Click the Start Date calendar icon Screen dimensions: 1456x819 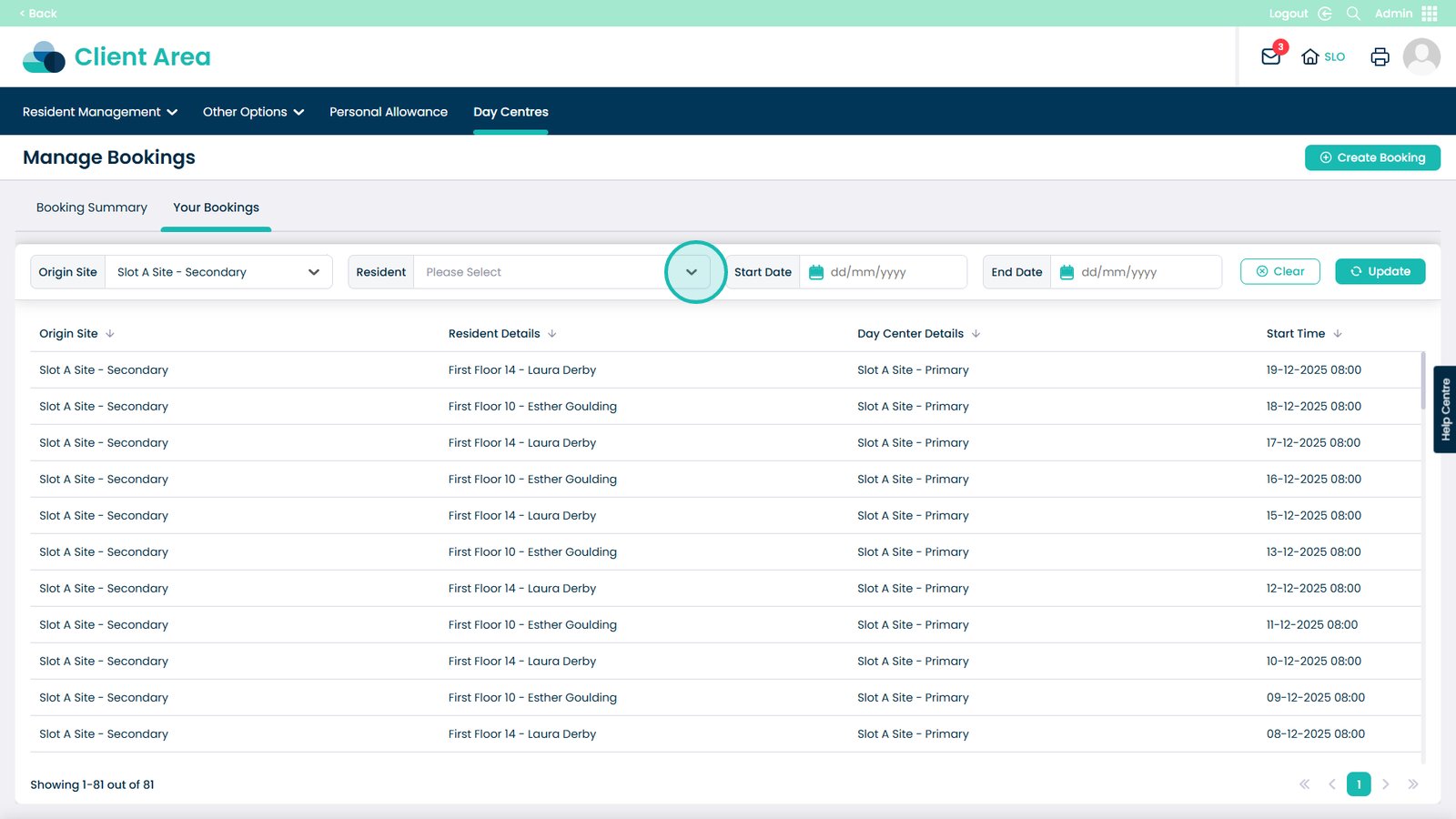click(x=816, y=272)
